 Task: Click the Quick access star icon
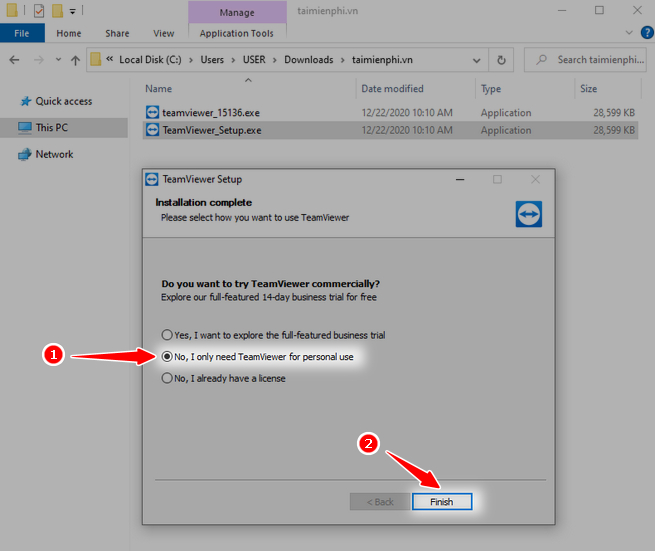[26, 101]
